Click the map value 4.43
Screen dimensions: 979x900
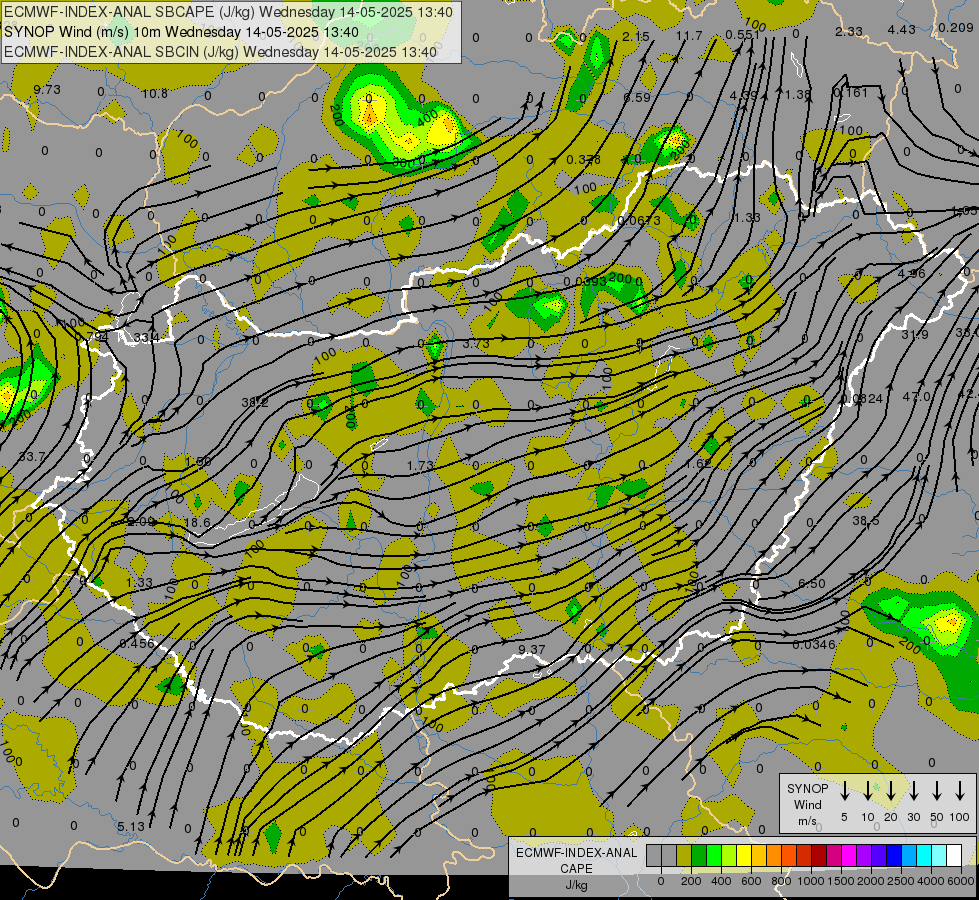point(902,29)
